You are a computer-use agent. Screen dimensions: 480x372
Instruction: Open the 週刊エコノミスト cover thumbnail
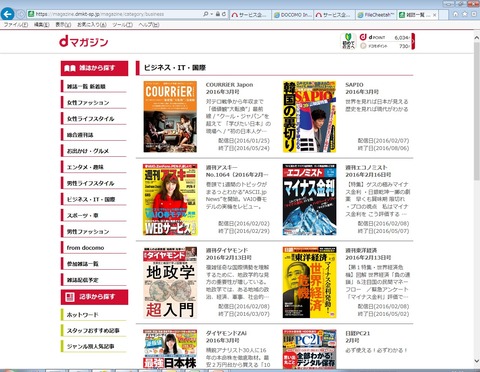pyautogui.click(x=309, y=199)
